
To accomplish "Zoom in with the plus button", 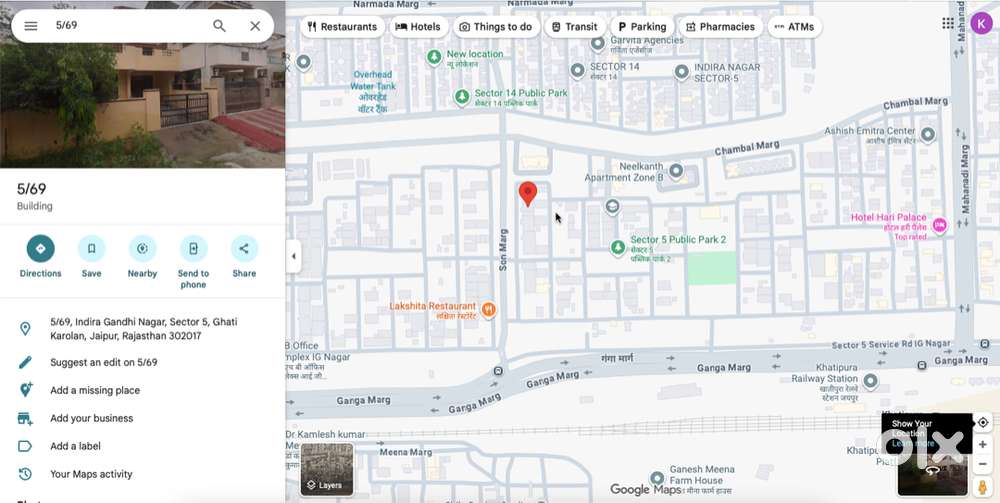I will click(x=983, y=444).
